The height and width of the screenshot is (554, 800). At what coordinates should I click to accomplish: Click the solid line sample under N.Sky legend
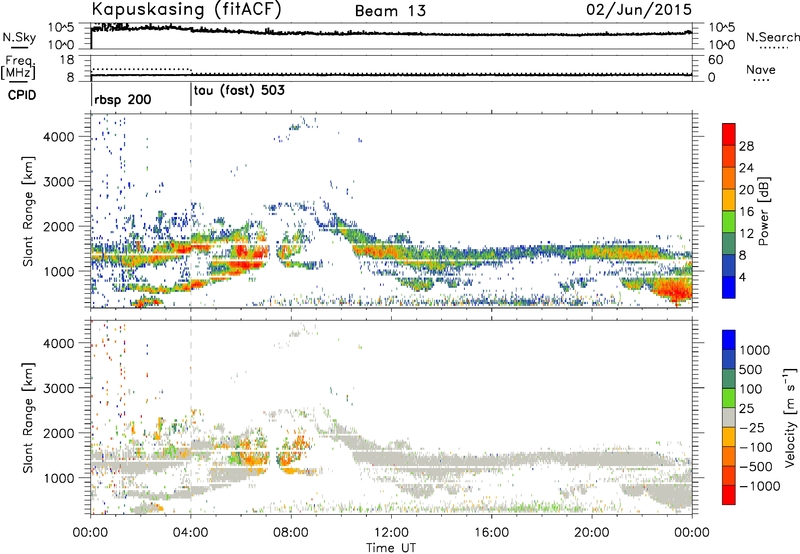[19, 47]
